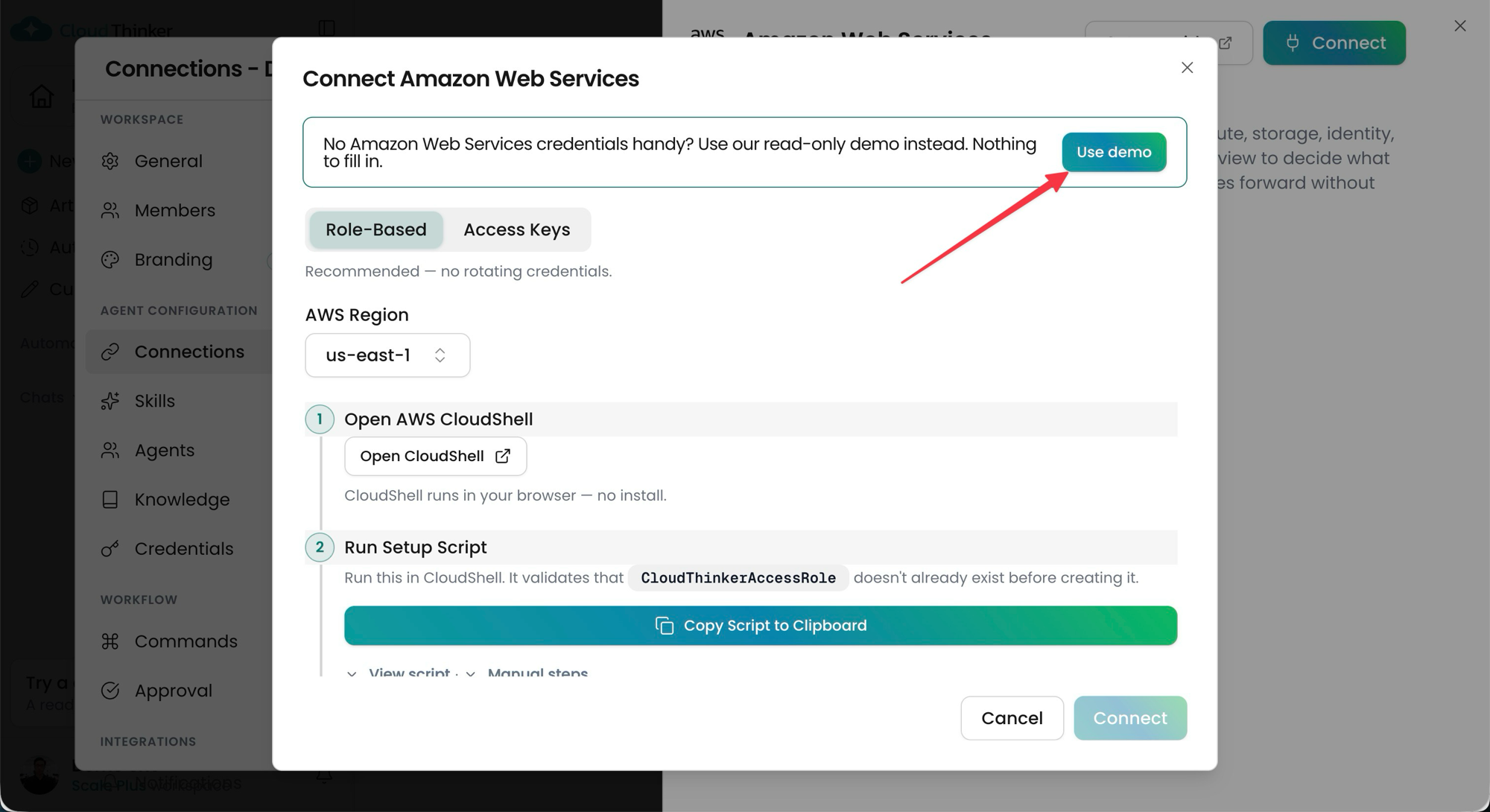The image size is (1490, 812).
Task: Open the Credentials section
Action: (x=184, y=548)
